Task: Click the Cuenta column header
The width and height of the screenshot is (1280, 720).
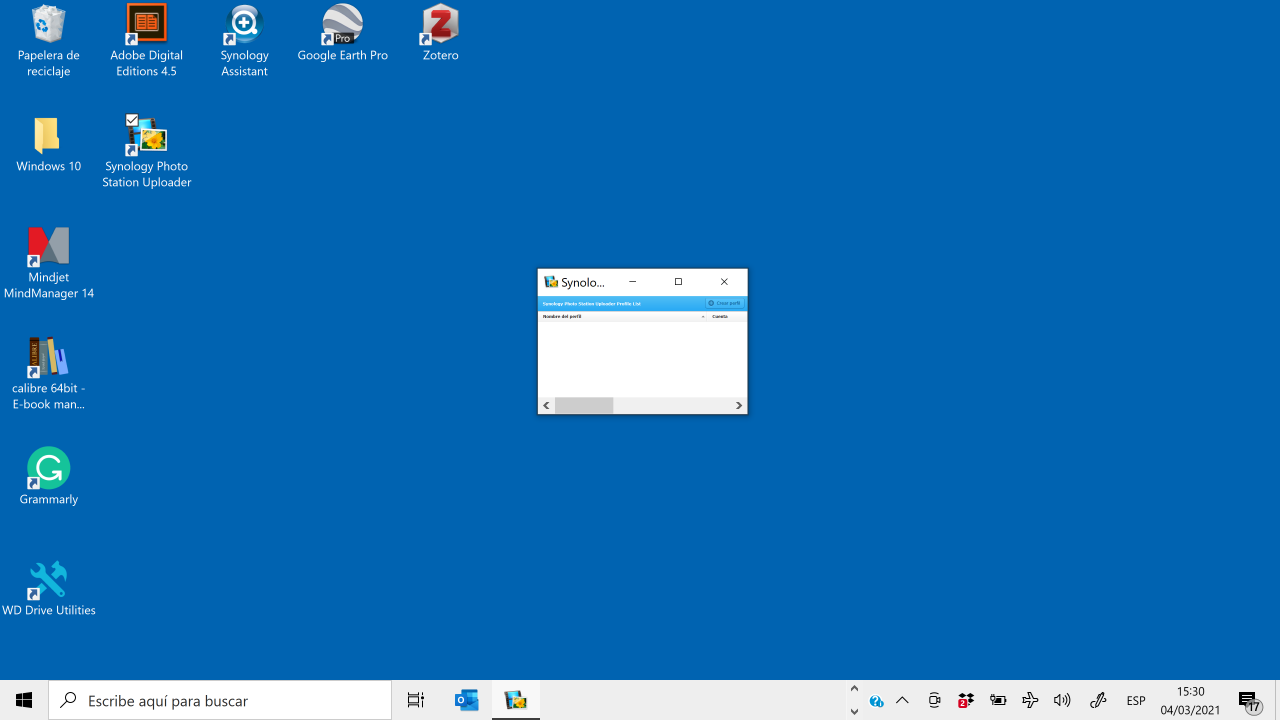Action: 728,316
